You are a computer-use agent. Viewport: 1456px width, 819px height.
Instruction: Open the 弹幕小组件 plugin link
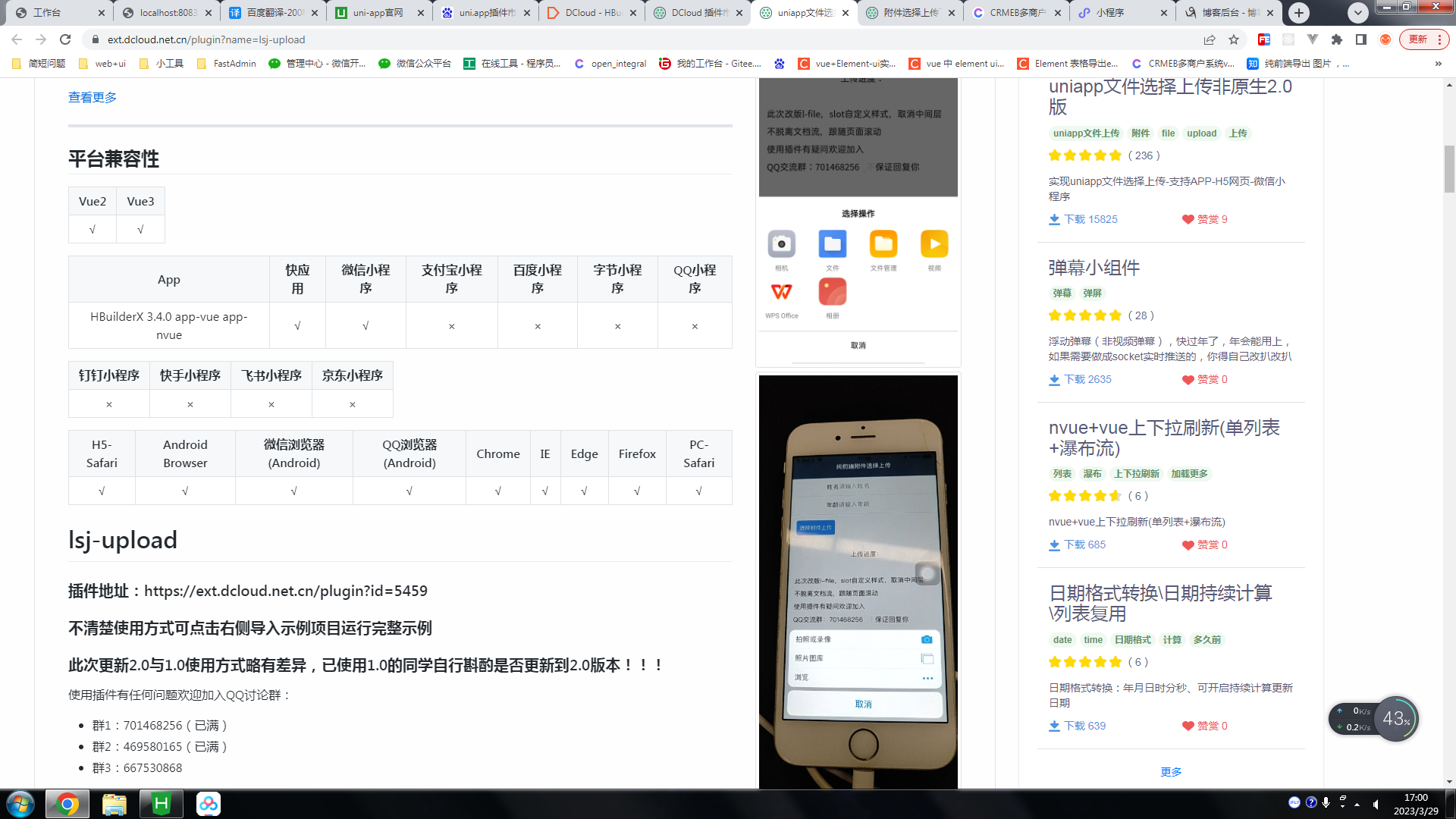1094,268
